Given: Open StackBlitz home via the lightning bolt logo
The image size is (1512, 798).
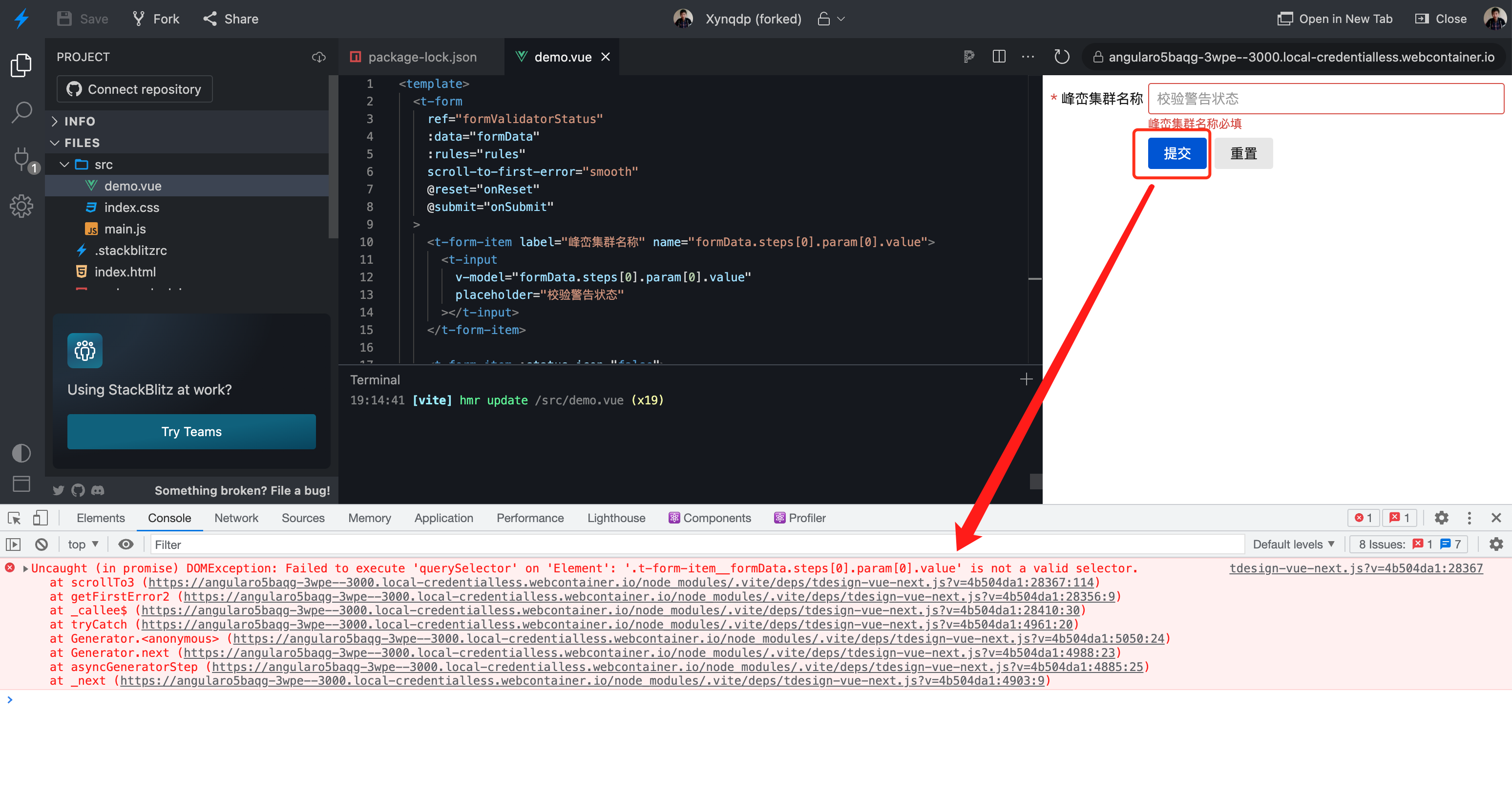Looking at the screenshot, I should point(21,18).
